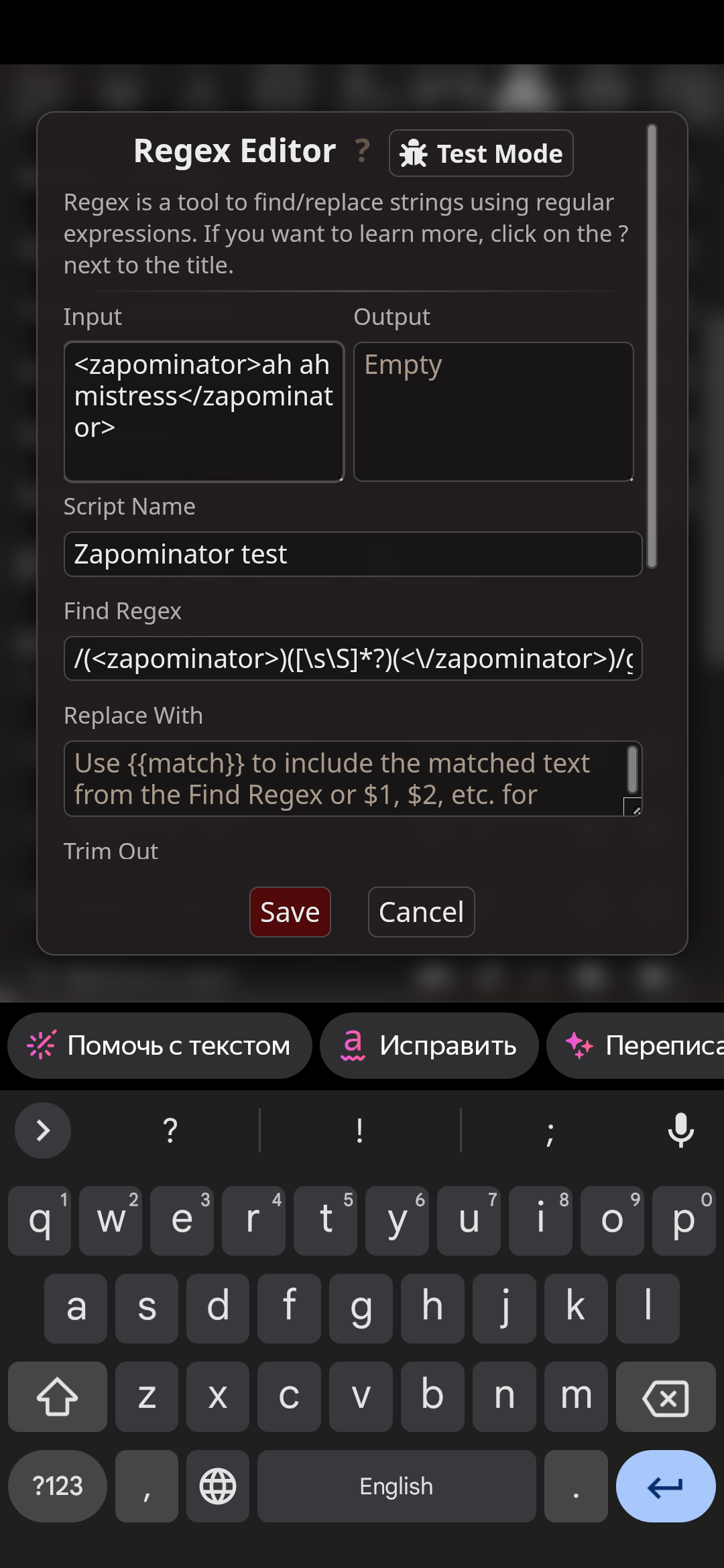Open the Regex help question mark
The height and width of the screenshot is (1568, 724).
[x=363, y=151]
